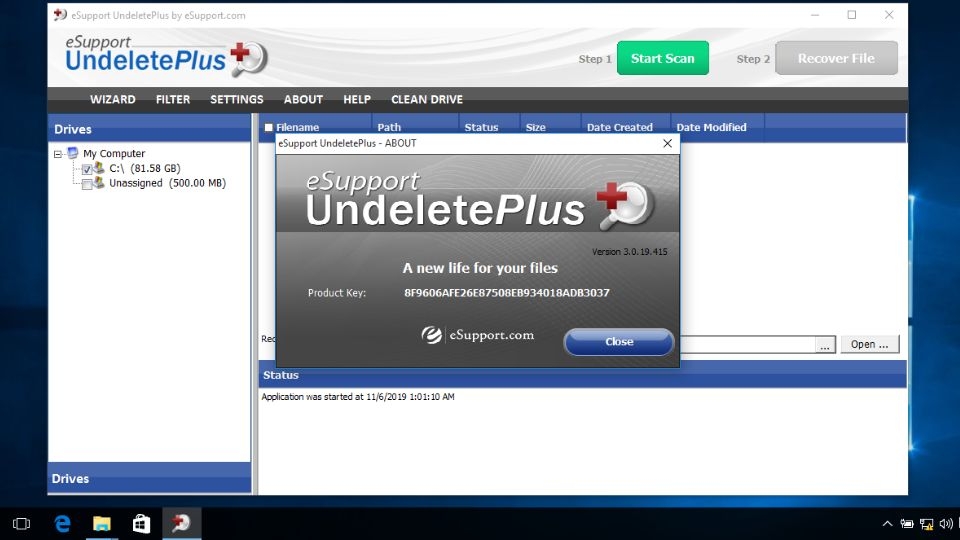The width and height of the screenshot is (960, 540).
Task: Open the CLEAN DRIVE menu
Action: click(427, 99)
